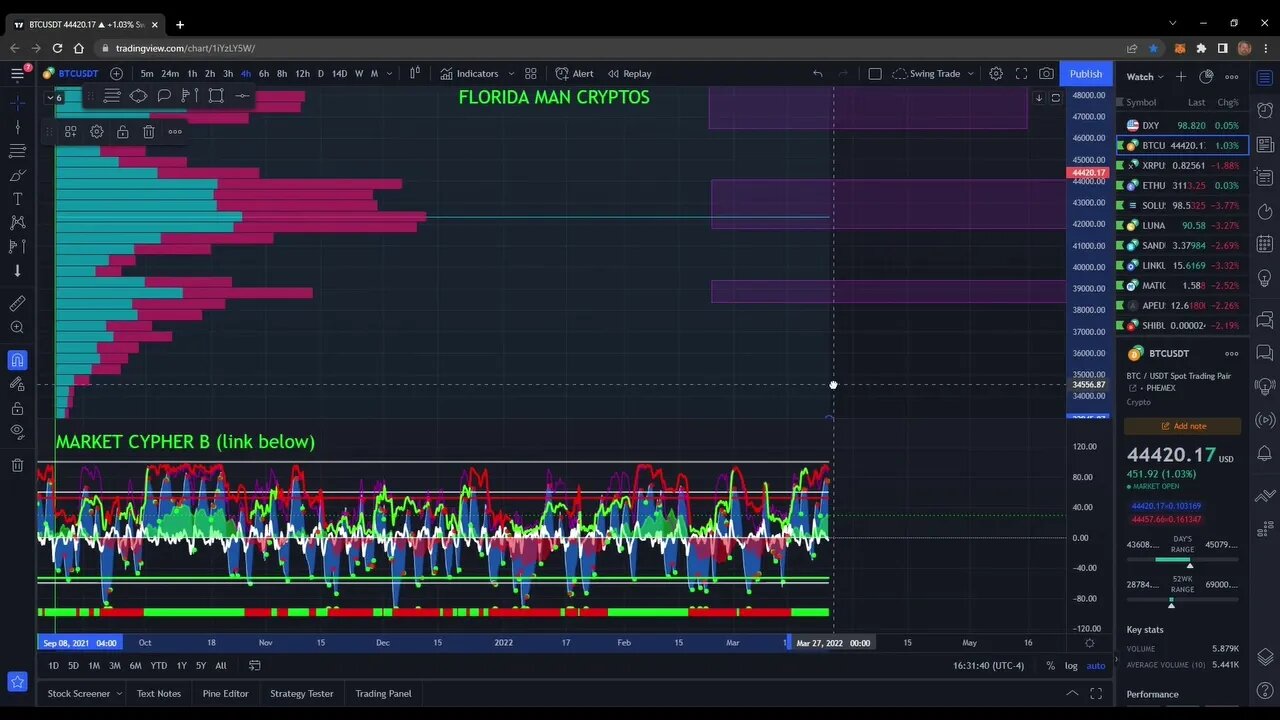Select the 4h timeframe
The image size is (1280, 720).
point(246,73)
